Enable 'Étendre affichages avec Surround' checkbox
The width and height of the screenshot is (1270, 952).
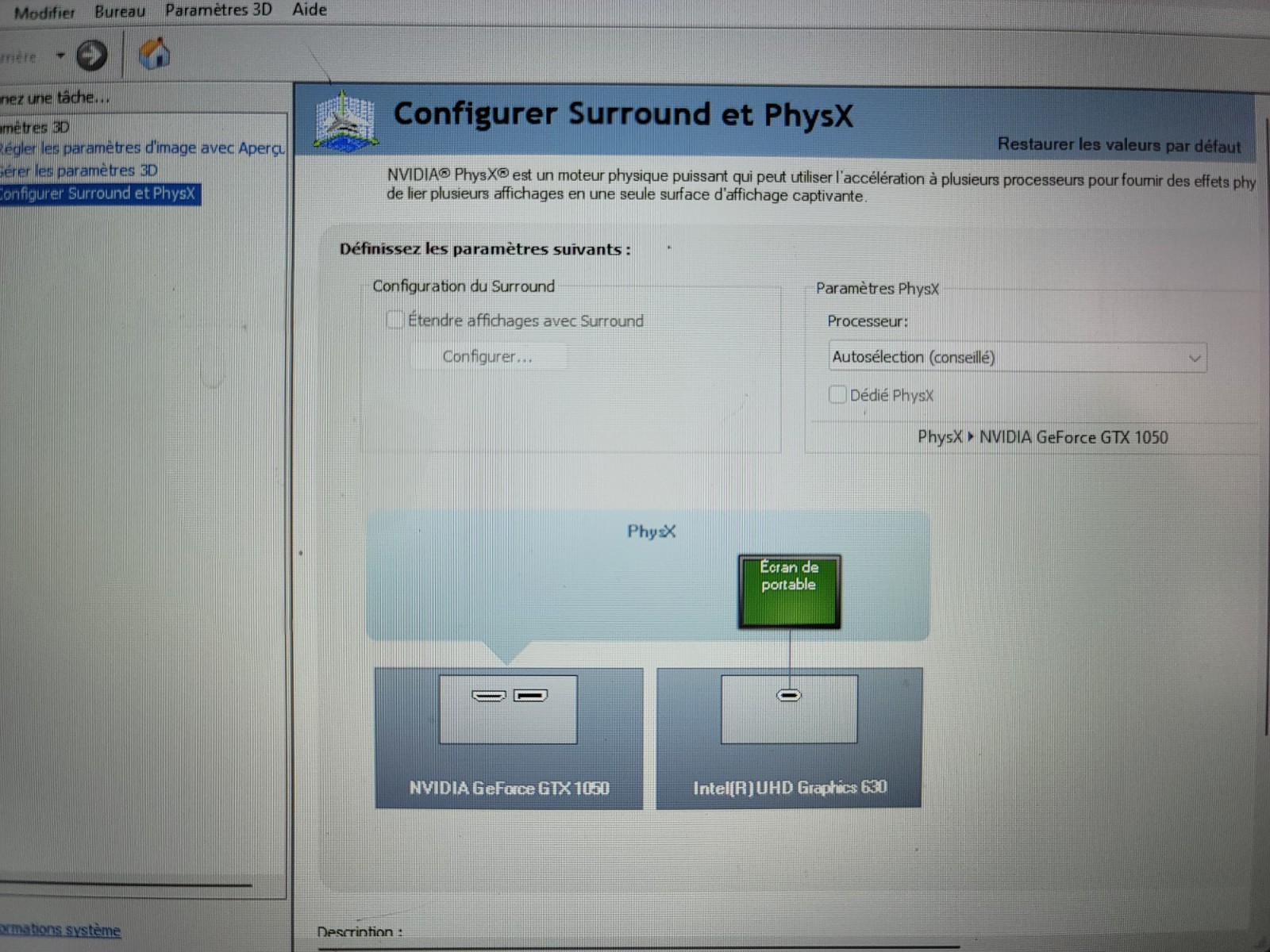[x=394, y=320]
